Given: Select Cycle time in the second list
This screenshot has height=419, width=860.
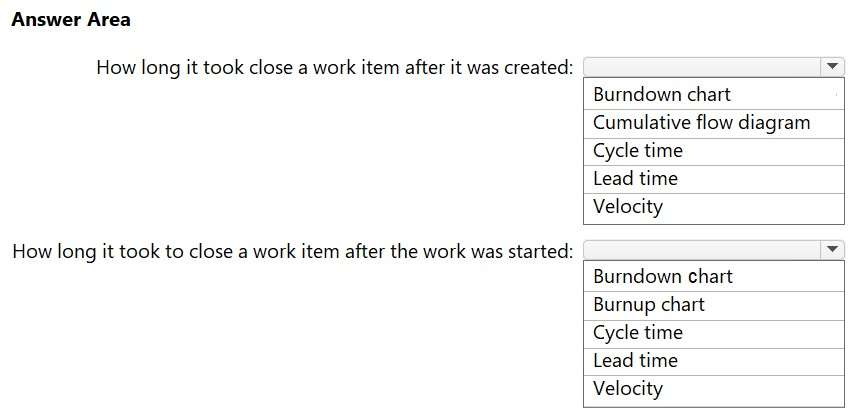Looking at the screenshot, I should (x=637, y=333).
